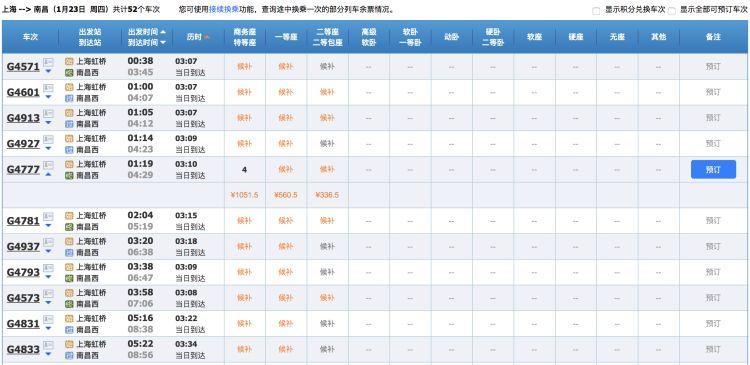Click orange origin-station icon in G4571 row
The height and width of the screenshot is (365, 750).
pyautogui.click(x=69, y=61)
